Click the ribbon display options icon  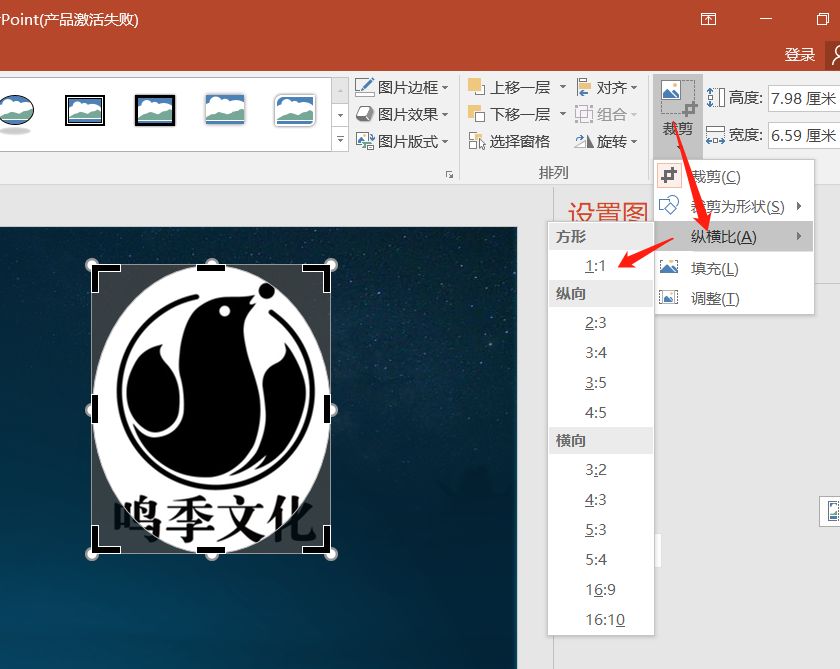pyautogui.click(x=708, y=19)
